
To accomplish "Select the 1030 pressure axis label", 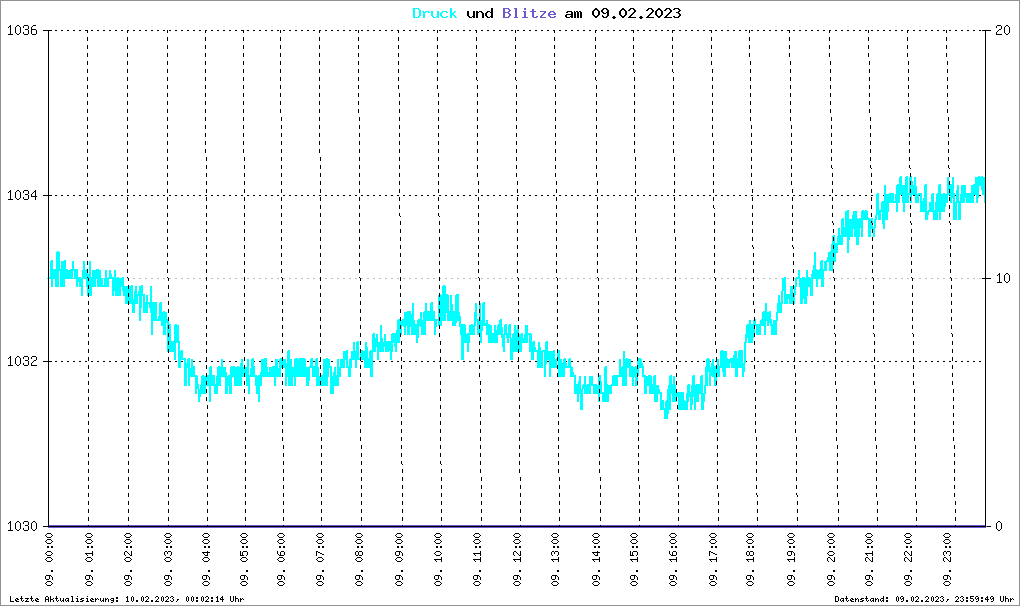I will 22,527.
